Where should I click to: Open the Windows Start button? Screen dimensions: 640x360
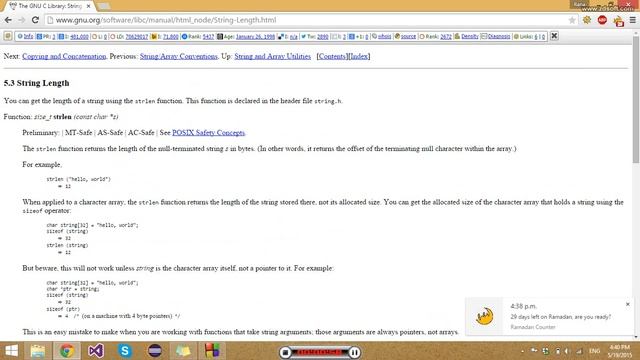pyautogui.click(x=11, y=351)
